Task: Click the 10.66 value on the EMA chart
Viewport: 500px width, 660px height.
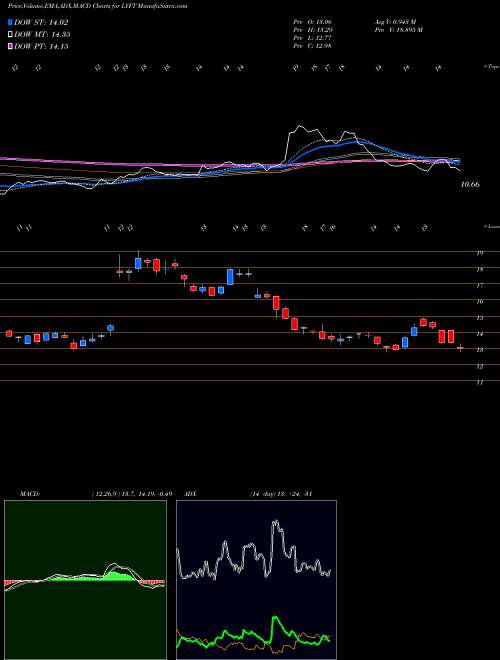Action: 470,184
